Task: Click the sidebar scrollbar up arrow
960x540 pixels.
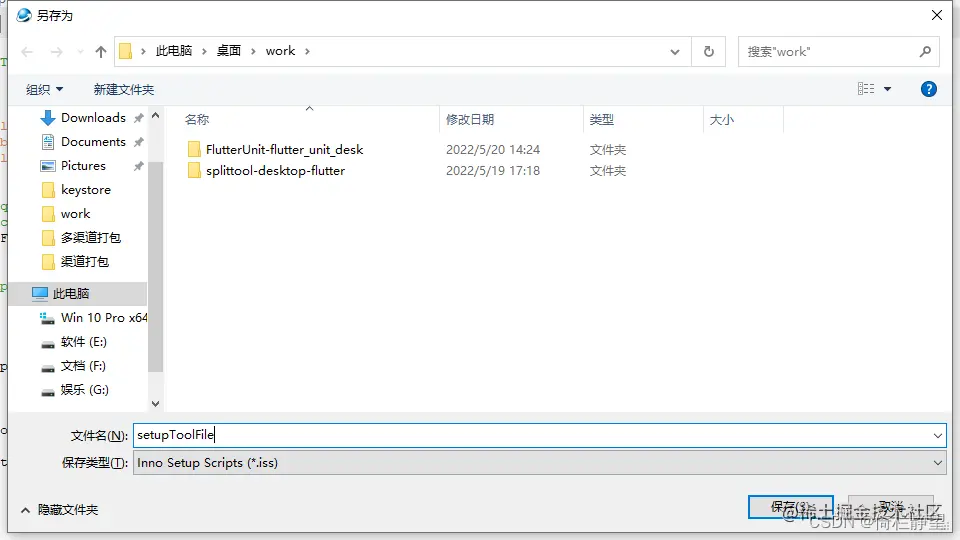Action: [x=156, y=115]
